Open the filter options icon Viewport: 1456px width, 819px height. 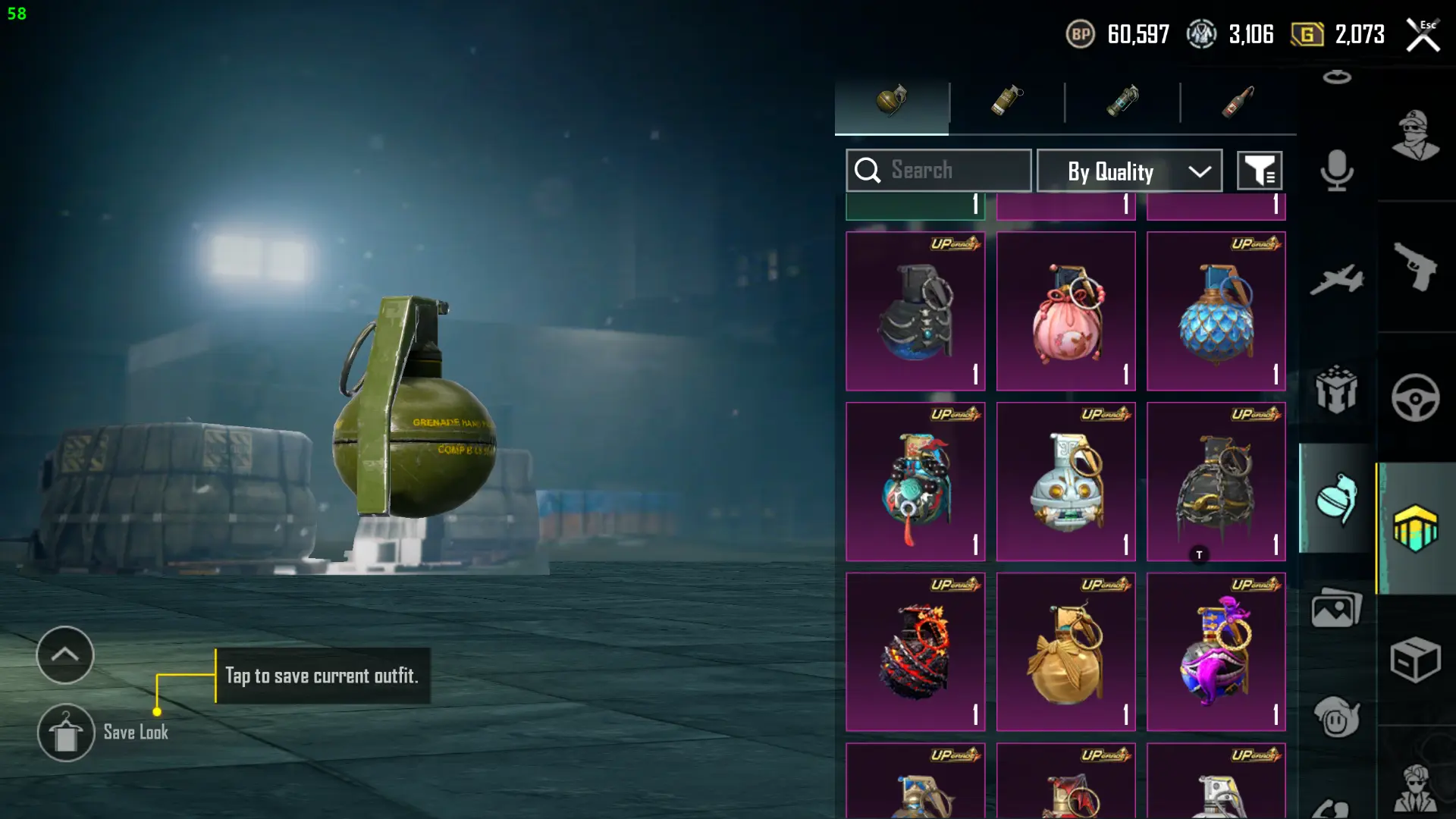point(1260,171)
